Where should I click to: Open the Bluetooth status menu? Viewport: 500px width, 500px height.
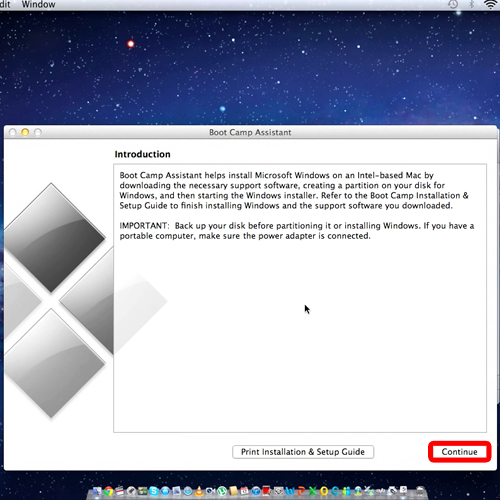471,4
